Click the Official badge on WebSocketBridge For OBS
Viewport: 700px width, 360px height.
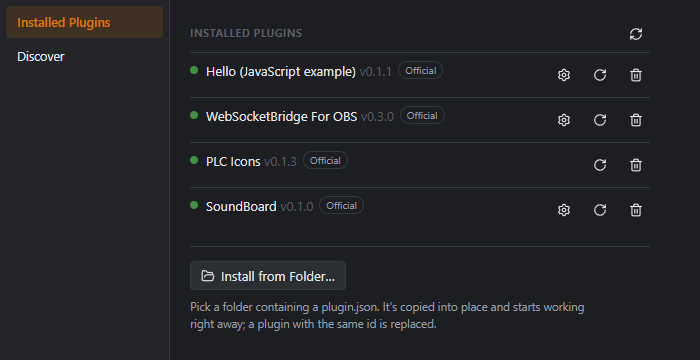point(422,116)
